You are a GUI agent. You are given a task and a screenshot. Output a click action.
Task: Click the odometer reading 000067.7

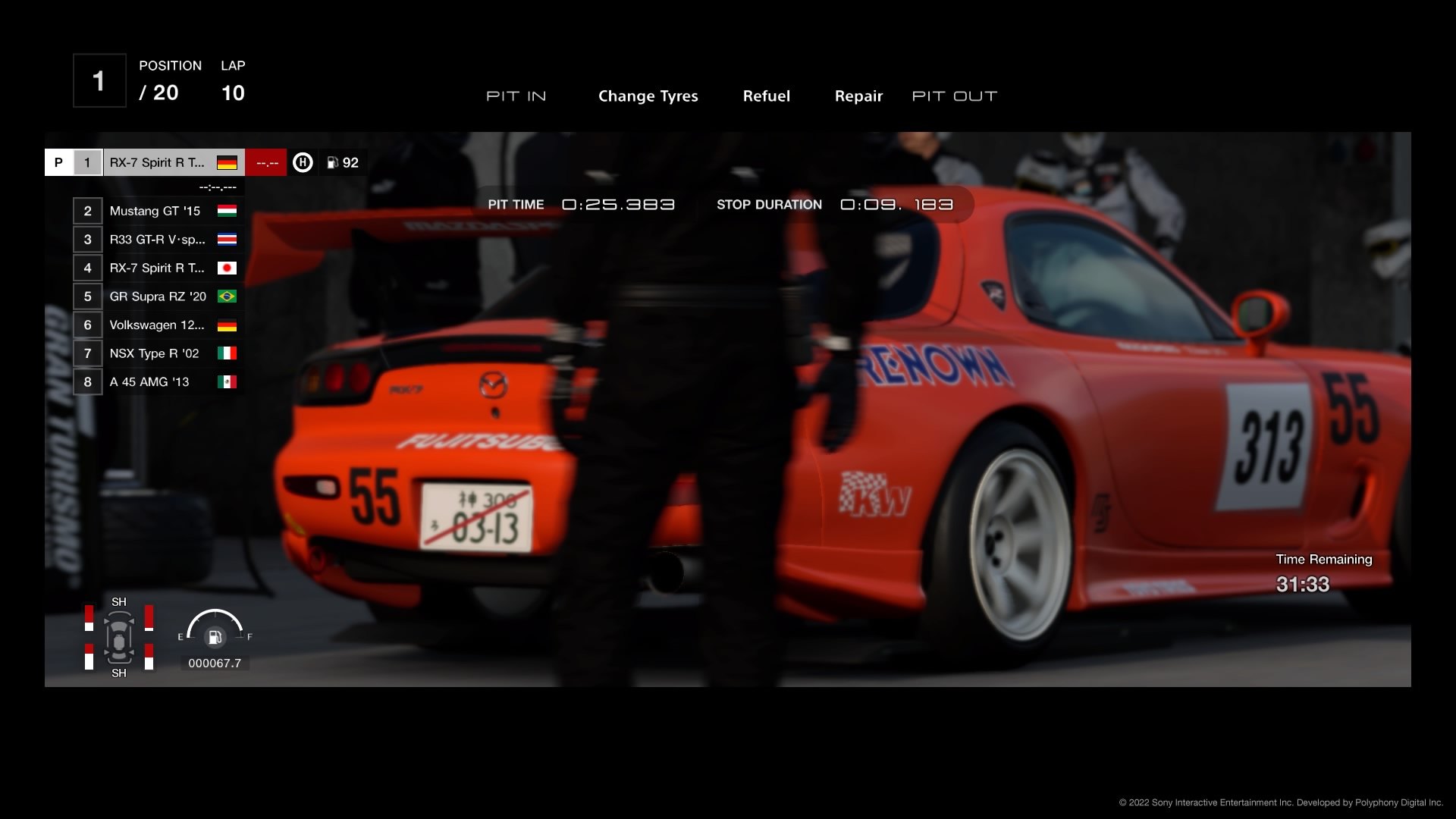point(215,664)
